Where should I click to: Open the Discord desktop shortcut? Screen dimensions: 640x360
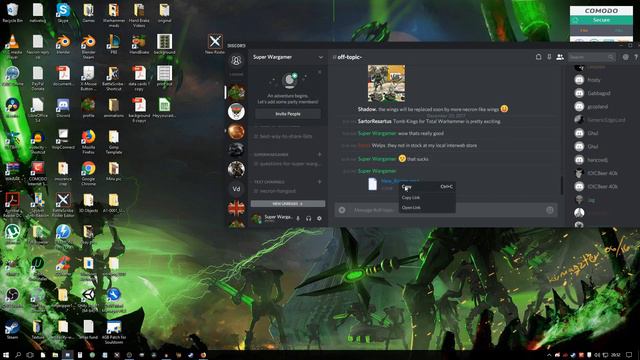point(63,108)
